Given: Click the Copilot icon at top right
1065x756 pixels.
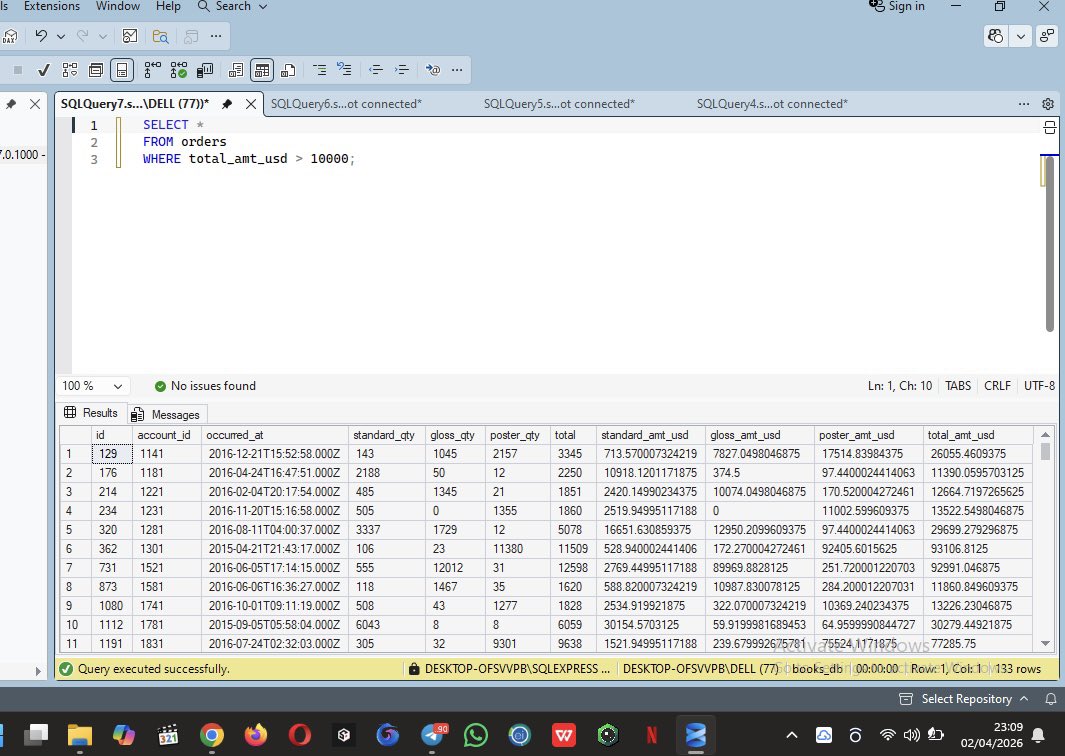Looking at the screenshot, I should pos(996,36).
